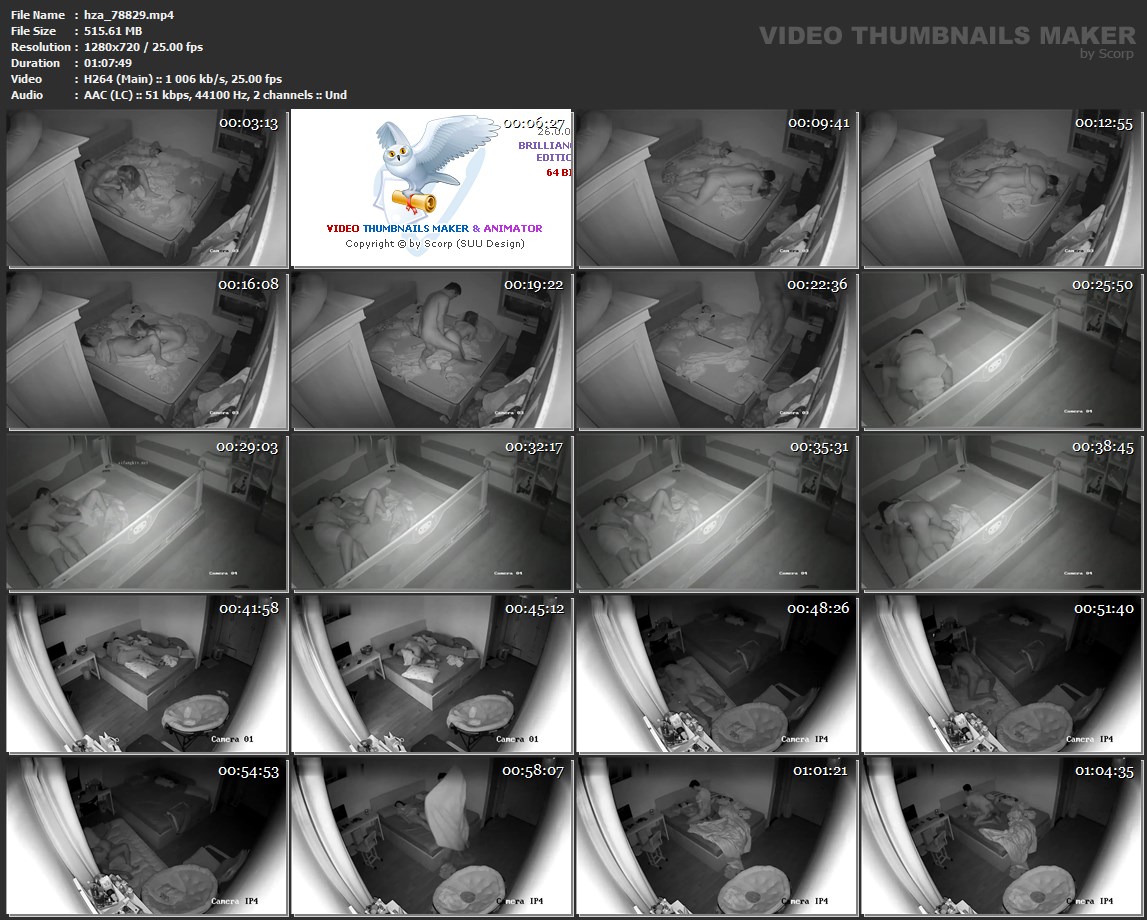Click the 00:06:27 timestamp label
1147x920 pixels.
point(534,123)
